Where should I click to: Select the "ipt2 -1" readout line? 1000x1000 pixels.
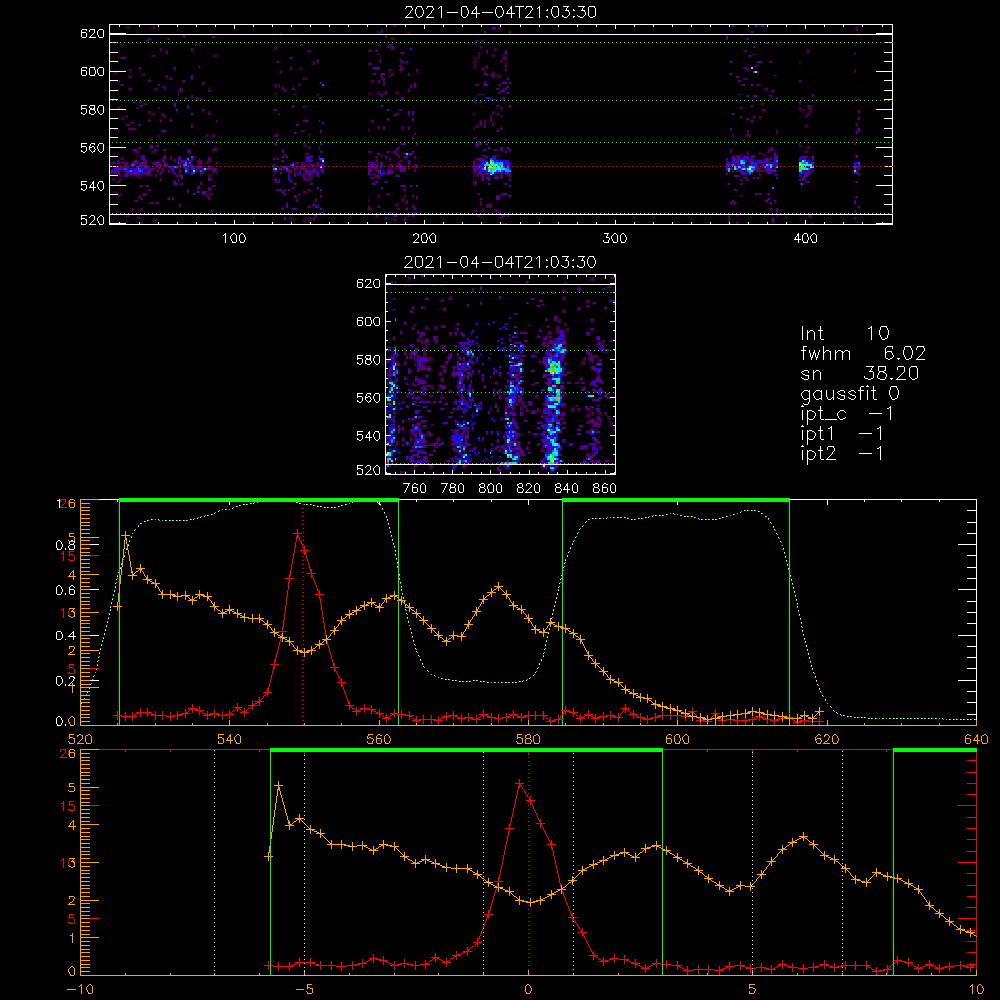pos(842,453)
